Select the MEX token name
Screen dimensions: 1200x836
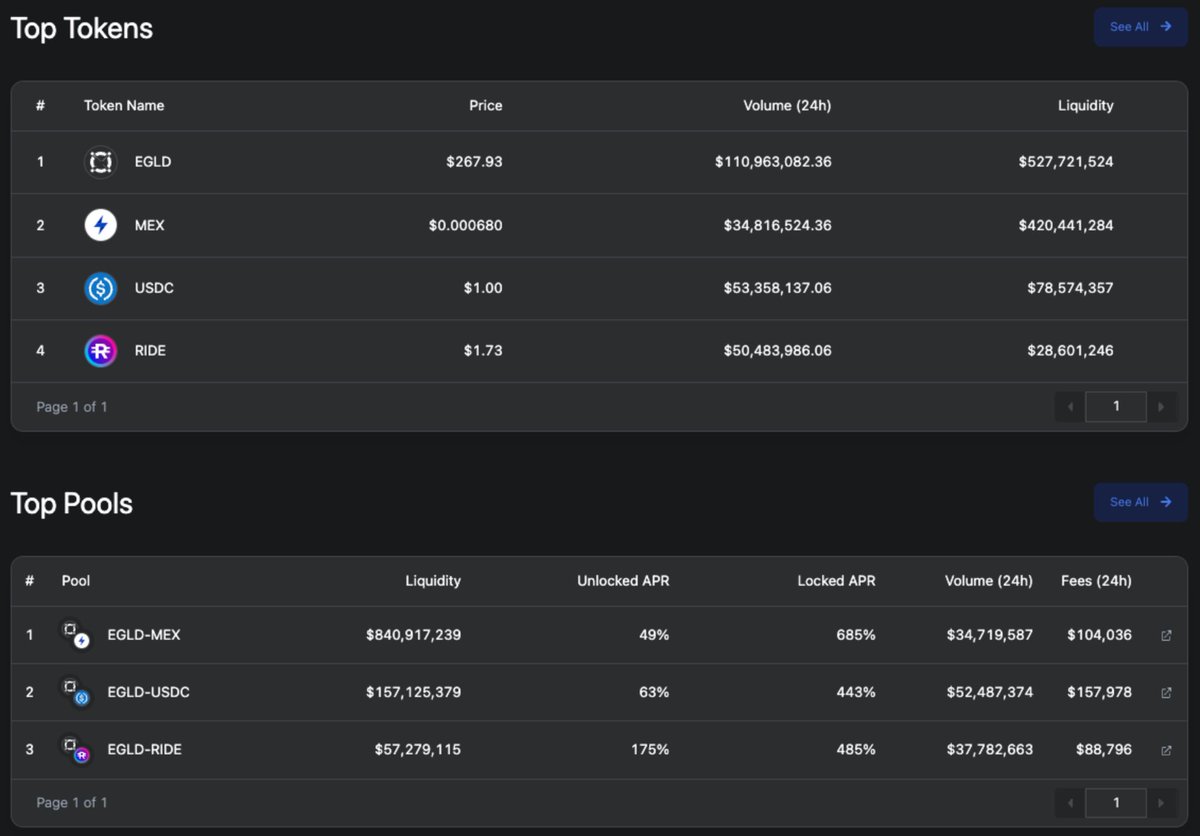150,225
